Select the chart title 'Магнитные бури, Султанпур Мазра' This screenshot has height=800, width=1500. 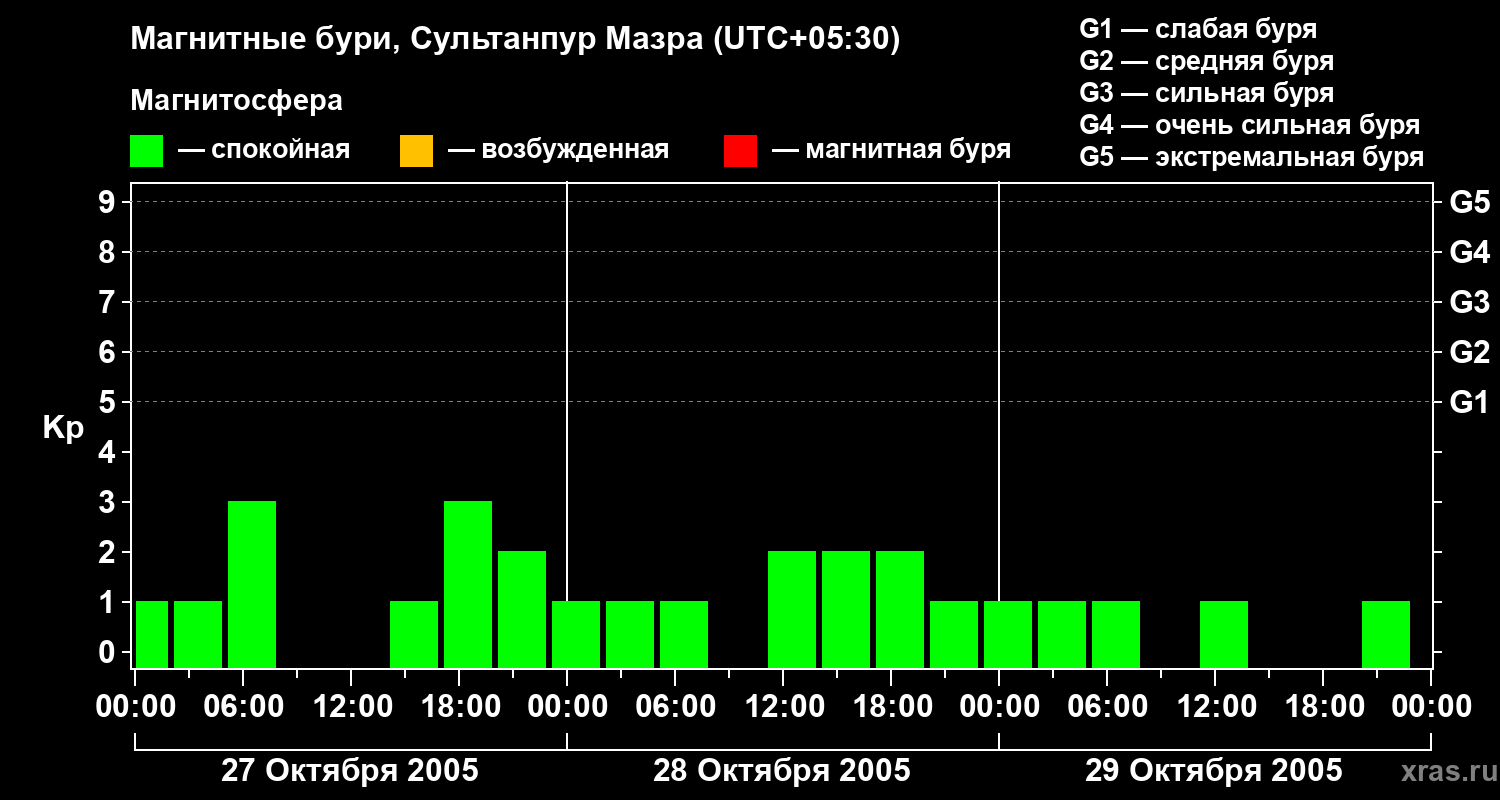416,40
